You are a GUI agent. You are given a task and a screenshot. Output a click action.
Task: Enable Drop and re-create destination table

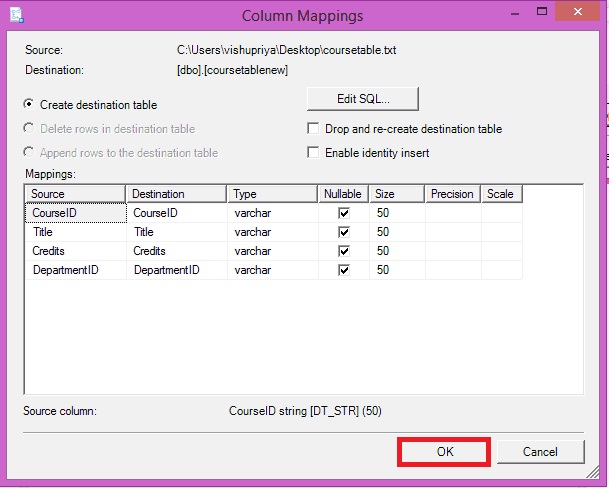coord(313,128)
